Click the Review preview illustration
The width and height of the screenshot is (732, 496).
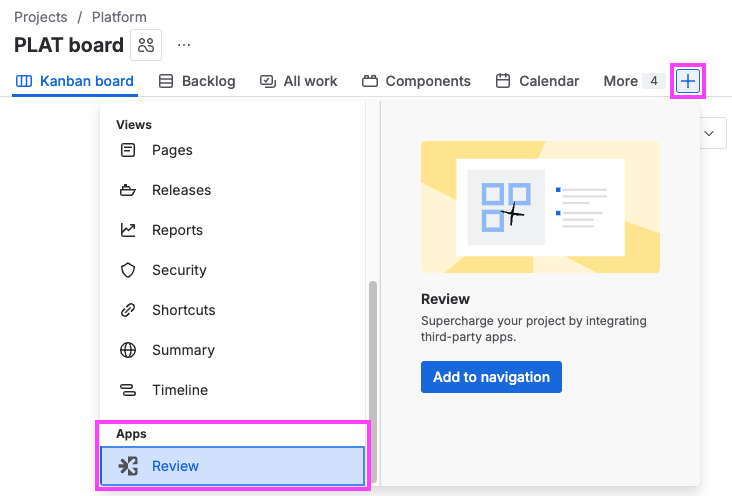tap(540, 207)
